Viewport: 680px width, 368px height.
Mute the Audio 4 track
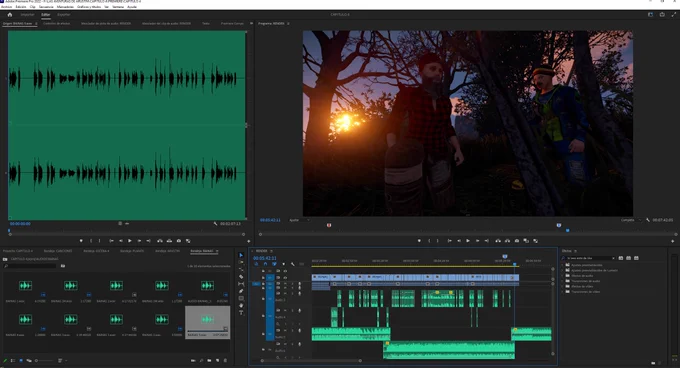coord(285,310)
